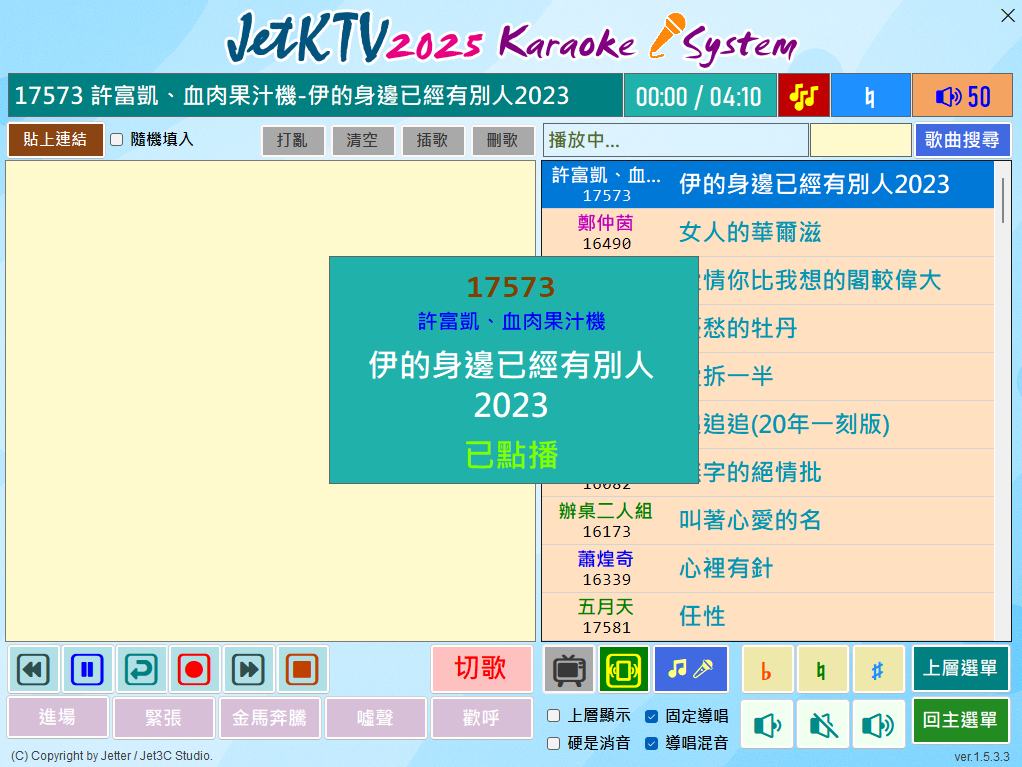This screenshot has height=767, width=1022.
Task: Close the JetKTV window
Action: click(1008, 16)
